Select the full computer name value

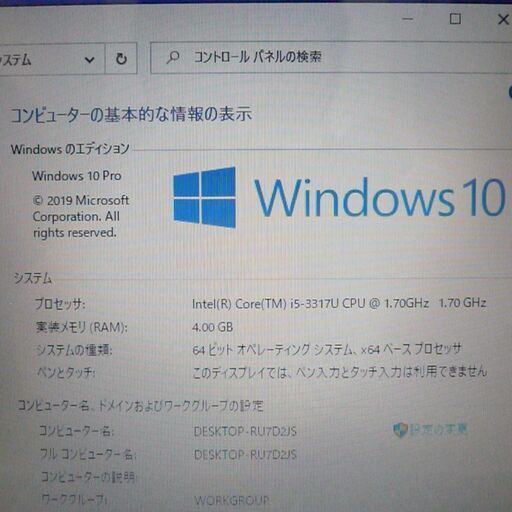pos(245,454)
